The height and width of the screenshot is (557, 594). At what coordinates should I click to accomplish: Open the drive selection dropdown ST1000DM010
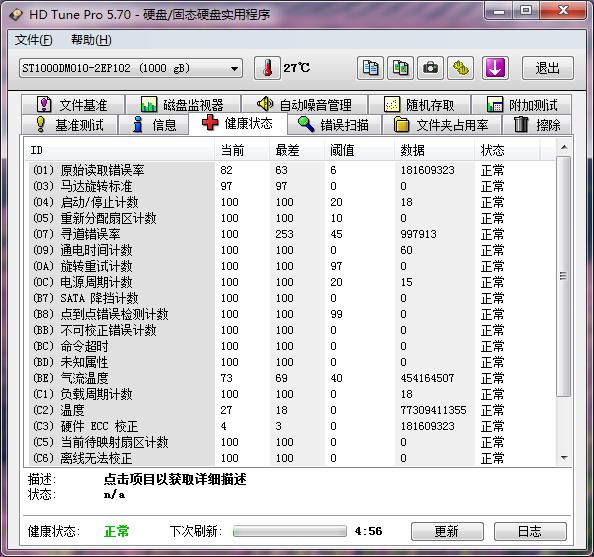pyautogui.click(x=131, y=68)
